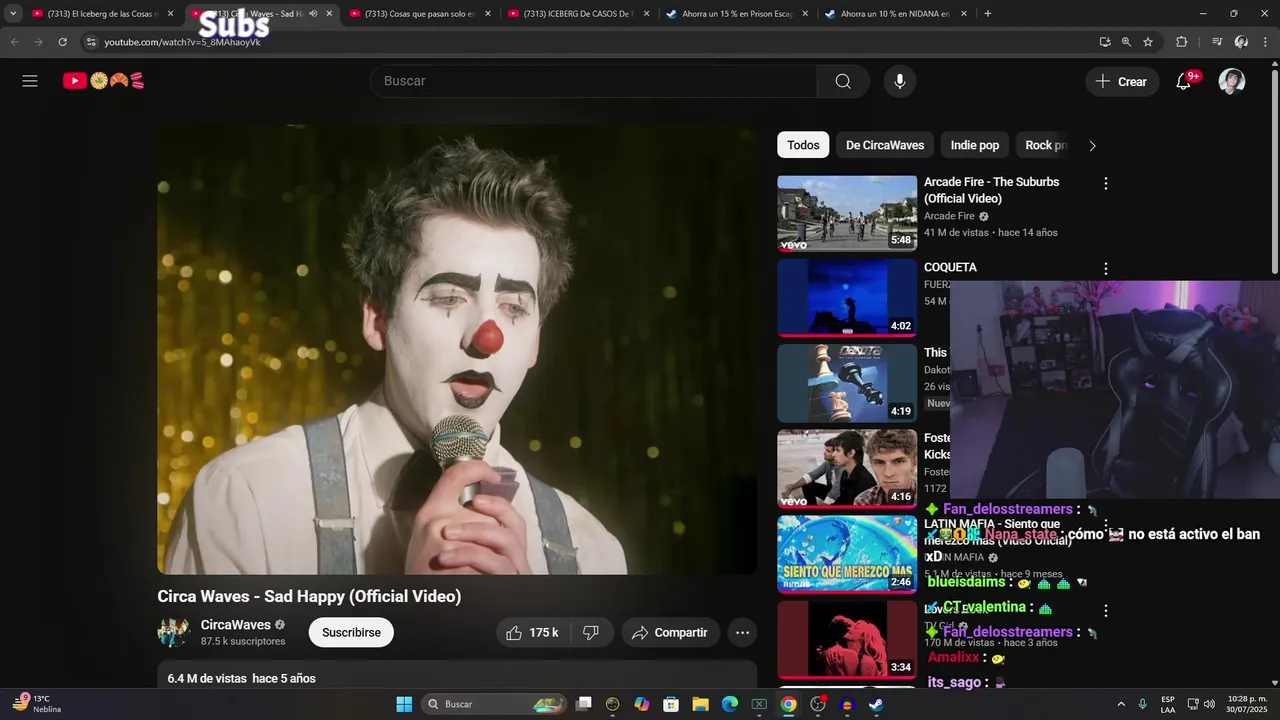Open volume control in system tray
Screen dimensions: 1280x720
pos(1209,704)
